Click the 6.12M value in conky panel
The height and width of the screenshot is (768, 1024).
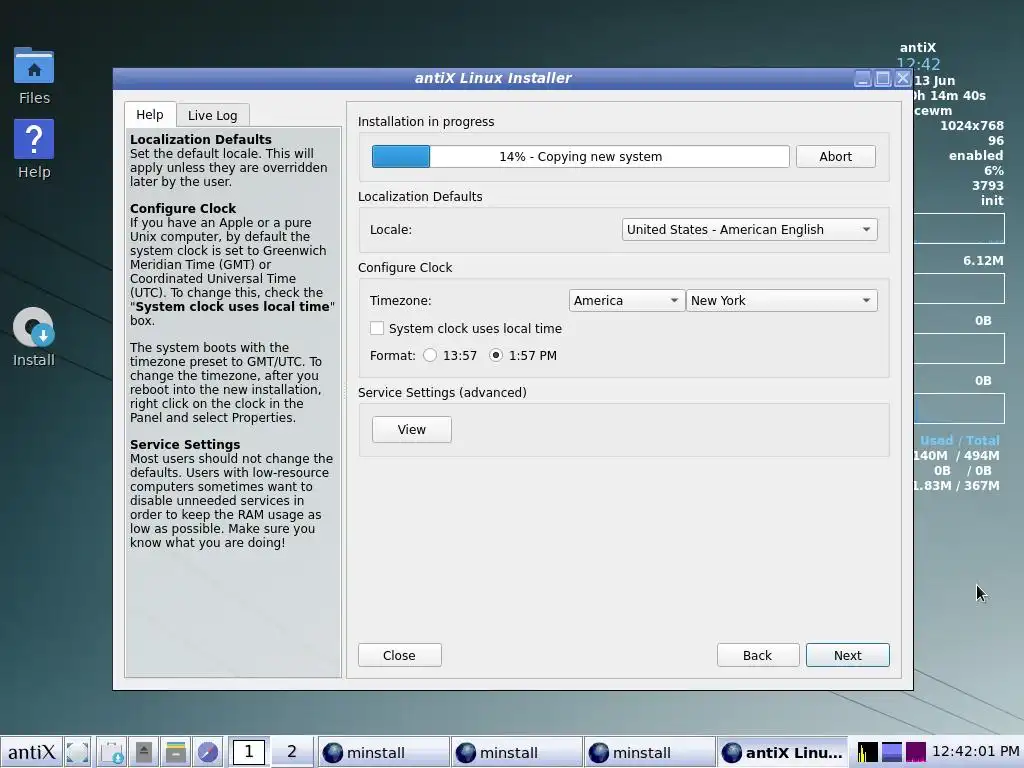(x=983, y=261)
